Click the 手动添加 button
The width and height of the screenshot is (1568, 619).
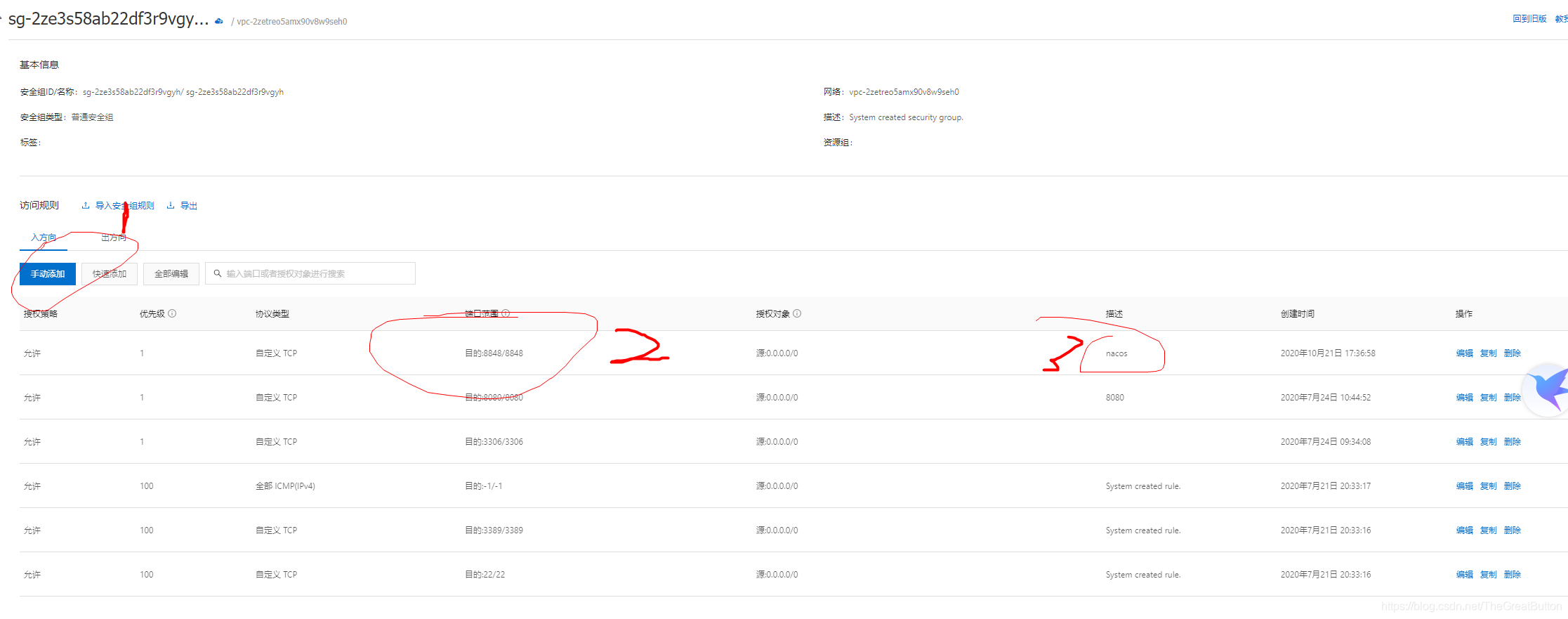point(48,273)
